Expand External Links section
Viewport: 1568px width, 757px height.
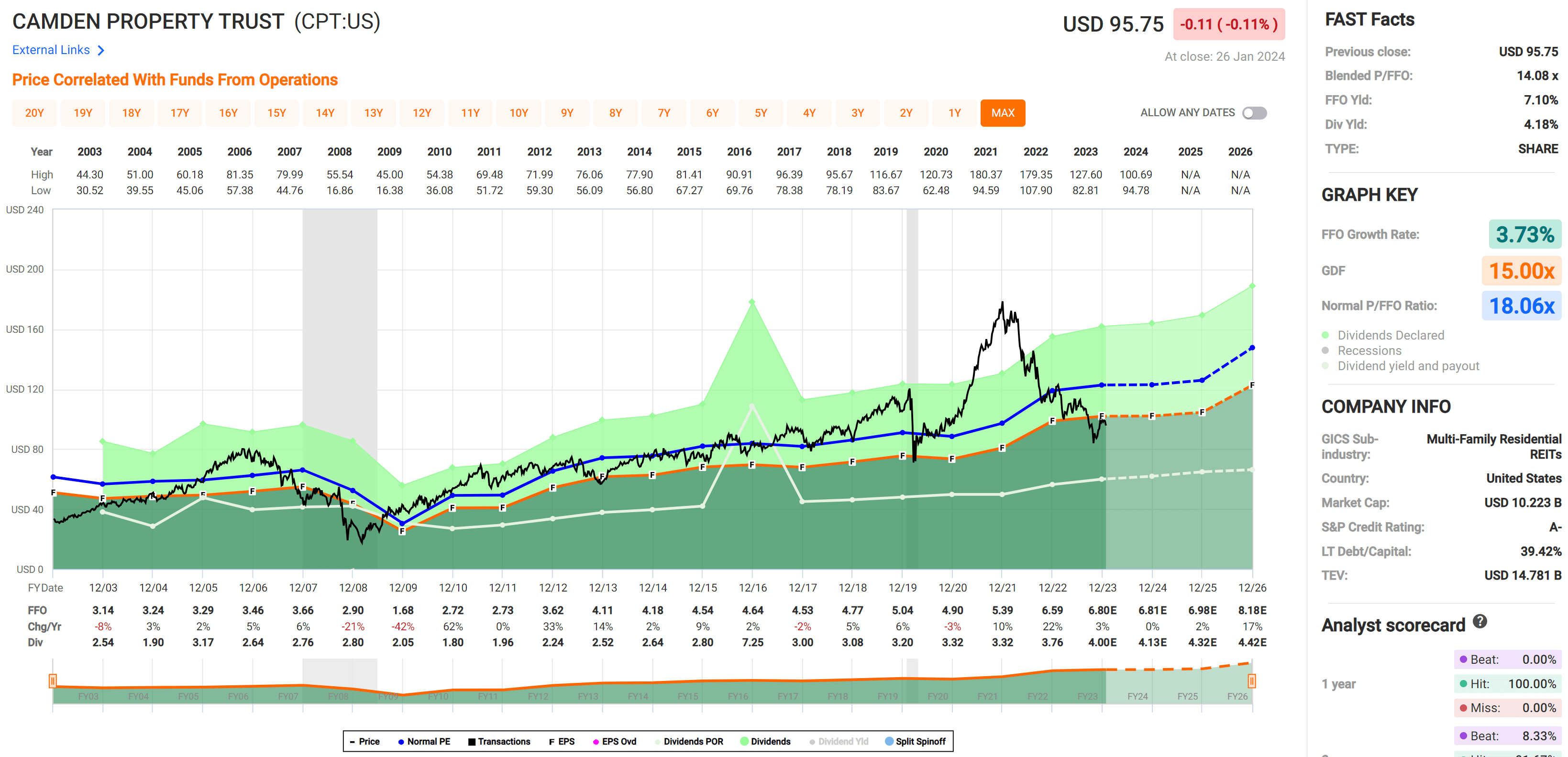coord(51,51)
